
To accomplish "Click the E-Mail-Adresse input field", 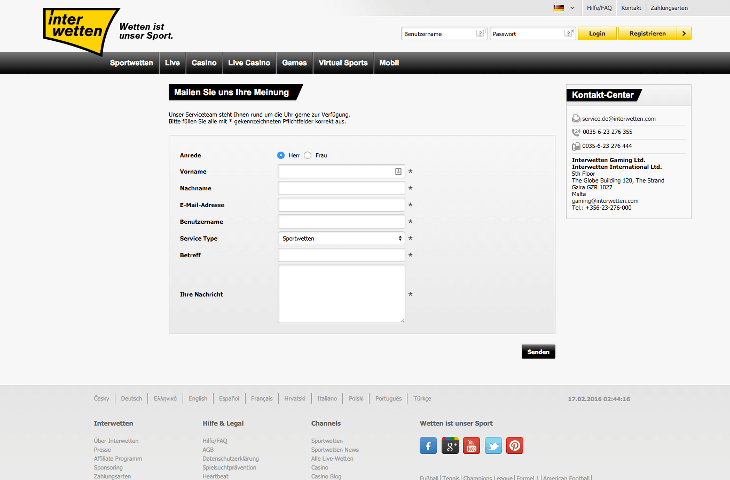I will point(341,205).
